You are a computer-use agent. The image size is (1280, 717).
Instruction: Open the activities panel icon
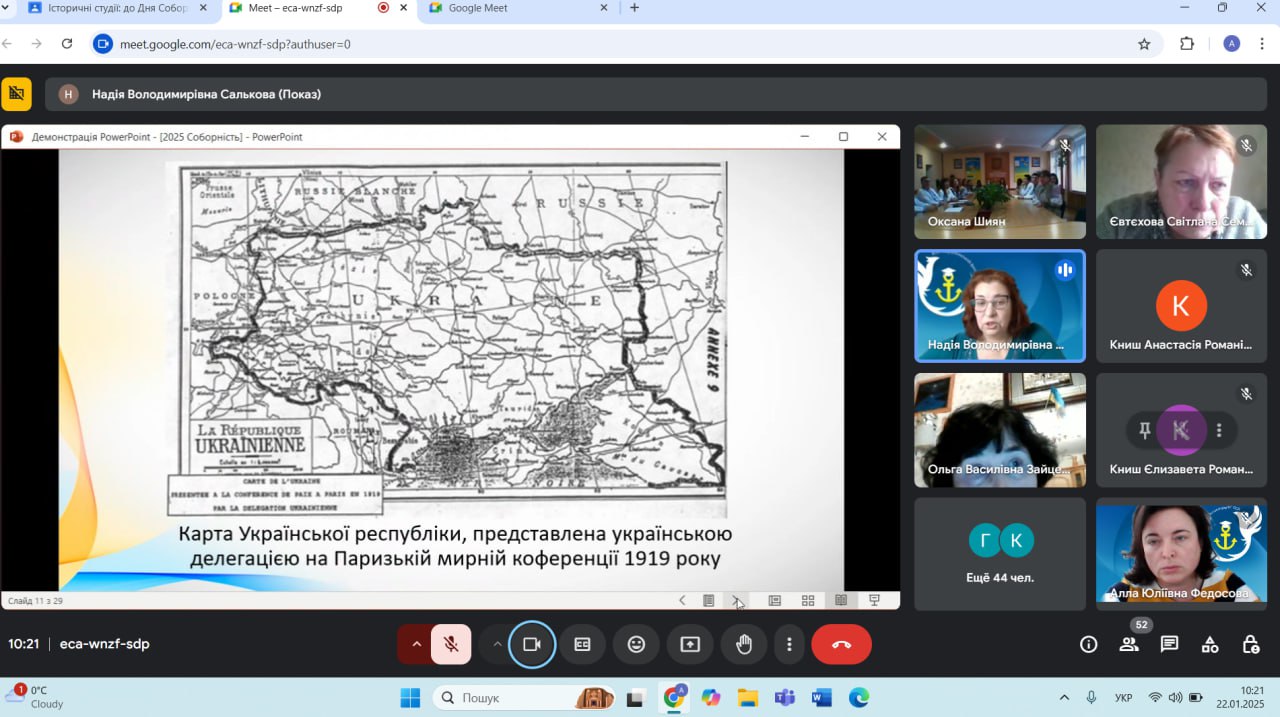1209,644
